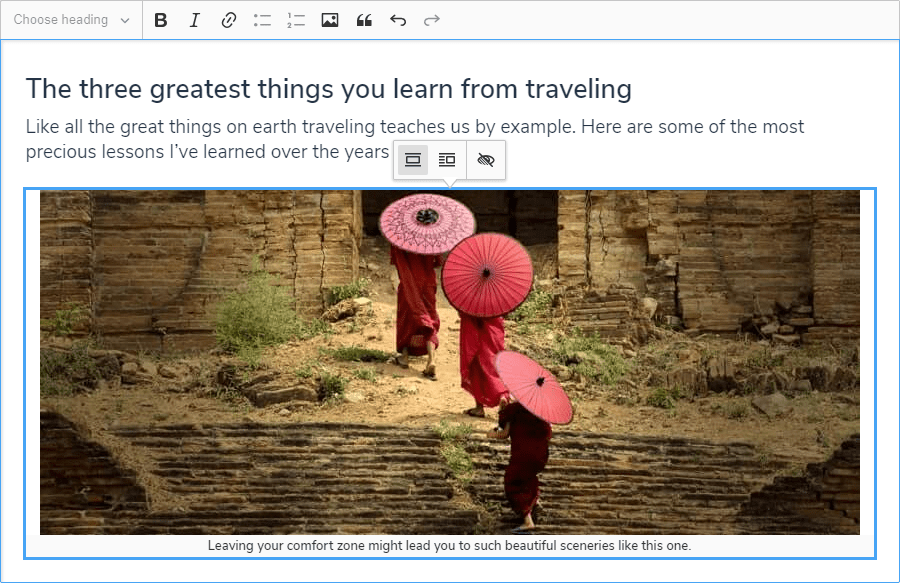Screen dimensions: 900x583
Task: Undo the last change
Action: (x=398, y=20)
